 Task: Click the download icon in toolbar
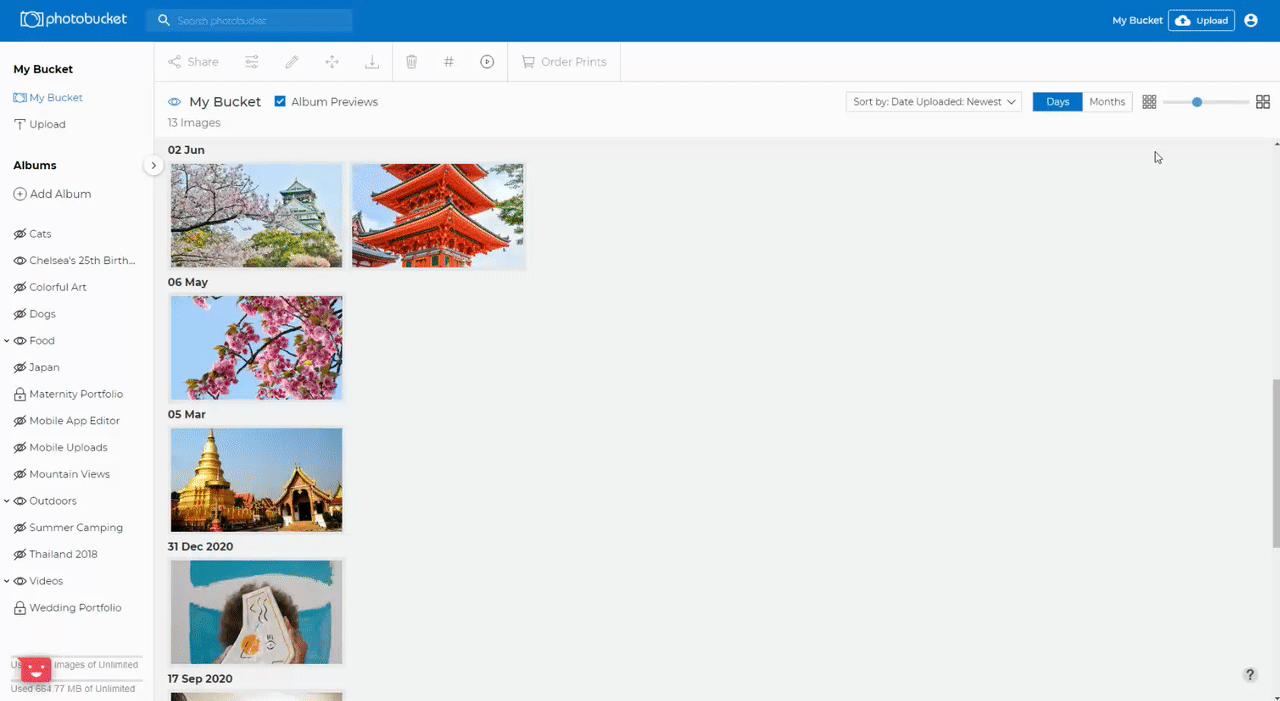coord(372,62)
